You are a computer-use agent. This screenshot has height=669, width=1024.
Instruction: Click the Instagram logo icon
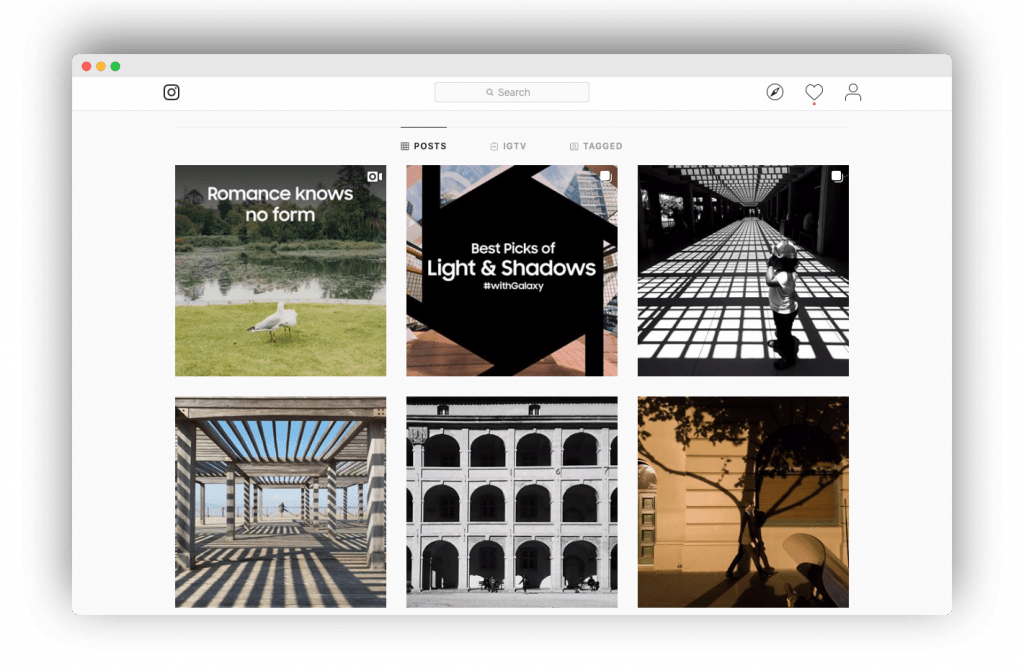coord(171,92)
